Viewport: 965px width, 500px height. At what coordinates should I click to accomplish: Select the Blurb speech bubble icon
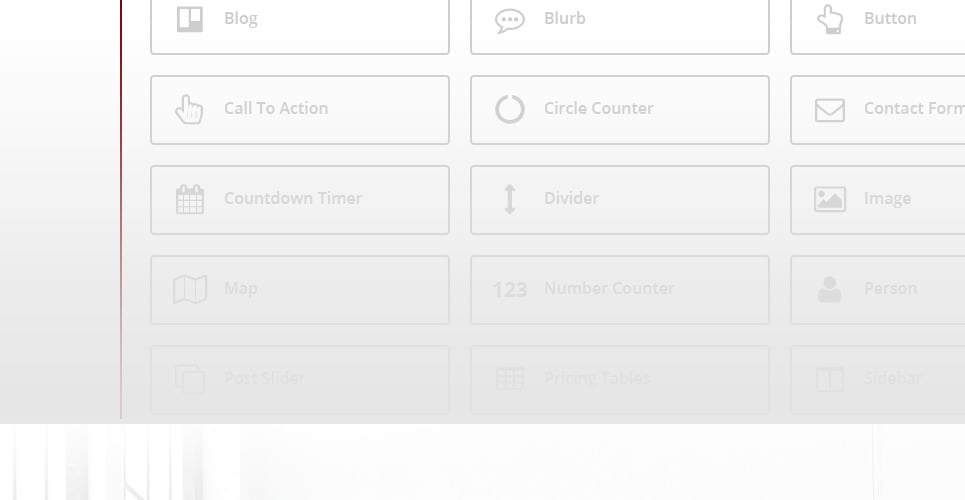coord(510,20)
